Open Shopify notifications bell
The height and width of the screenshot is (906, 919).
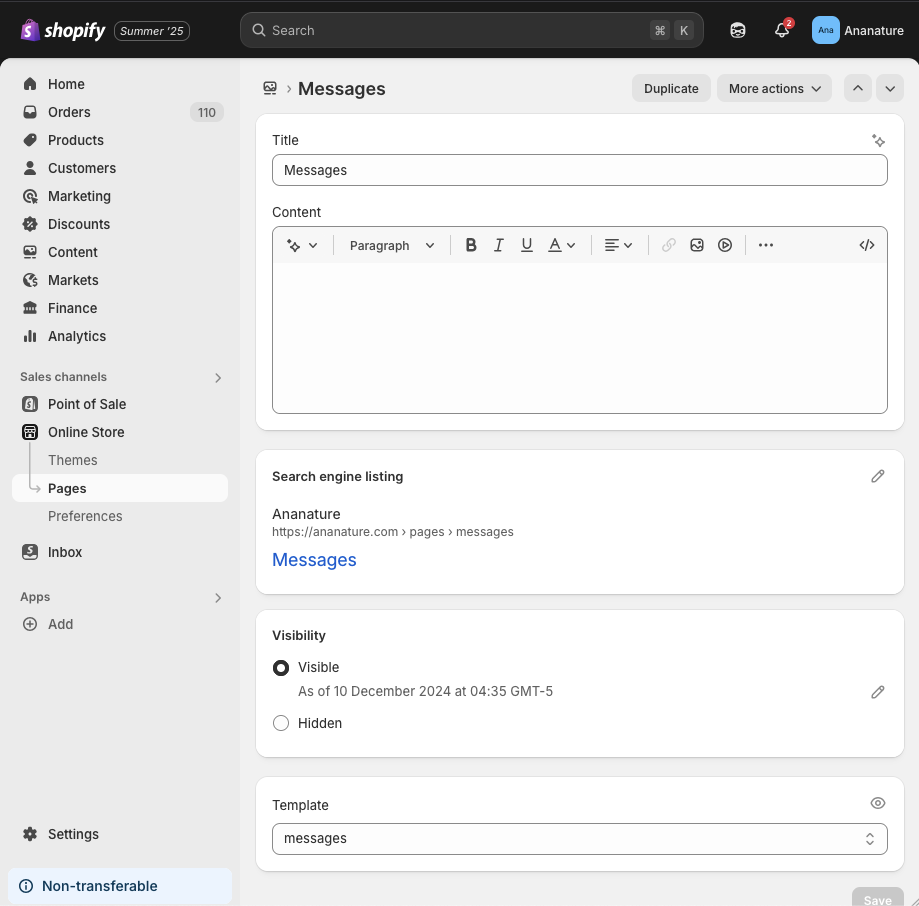[781, 30]
